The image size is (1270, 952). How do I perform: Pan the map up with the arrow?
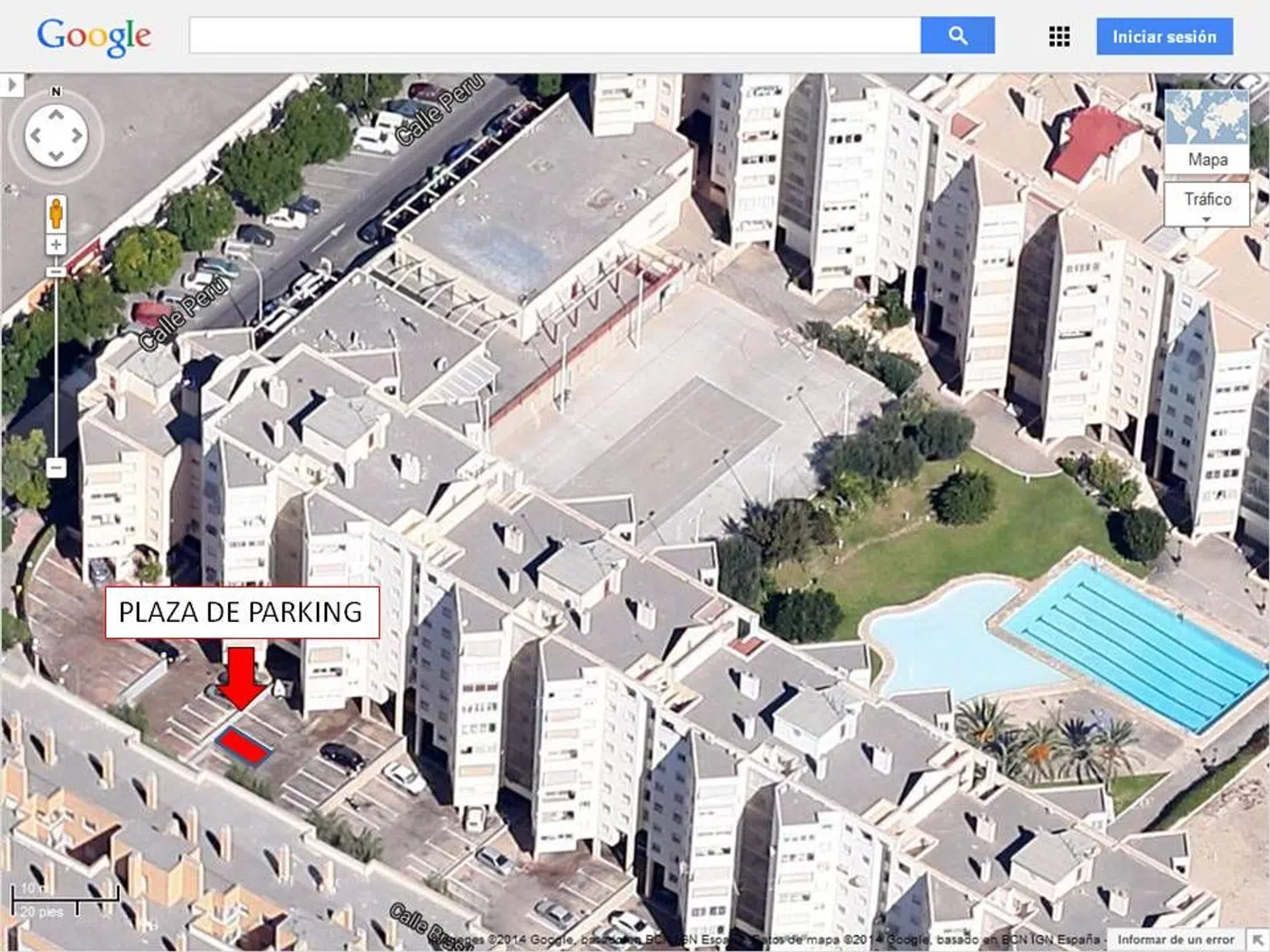tap(56, 114)
